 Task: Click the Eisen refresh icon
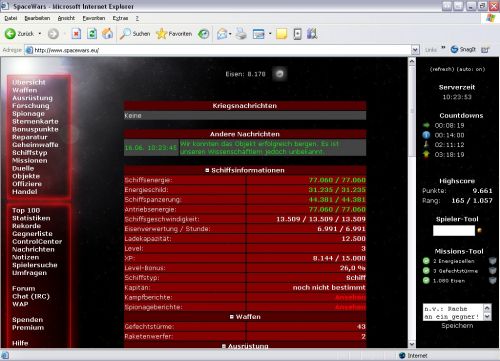(280, 74)
